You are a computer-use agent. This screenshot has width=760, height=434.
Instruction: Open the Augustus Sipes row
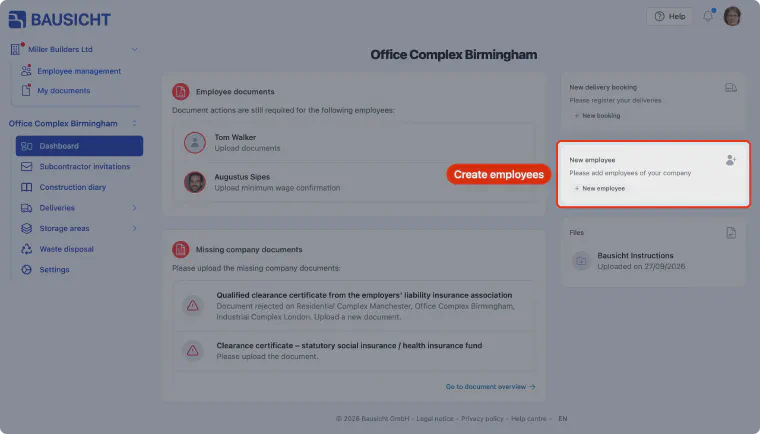[354, 182]
